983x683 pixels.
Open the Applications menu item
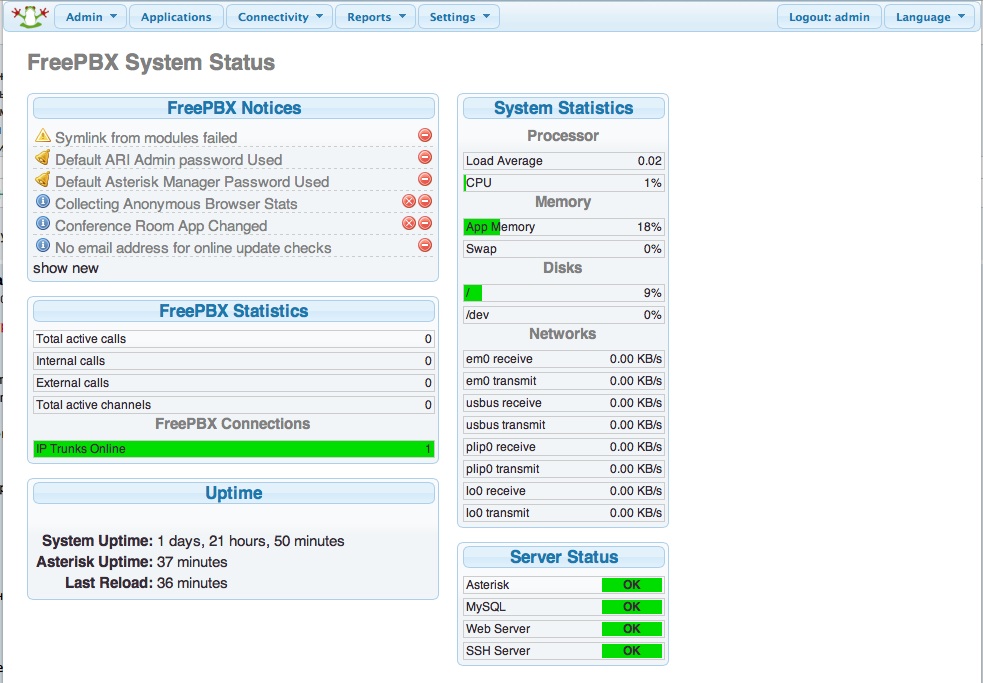click(x=176, y=17)
